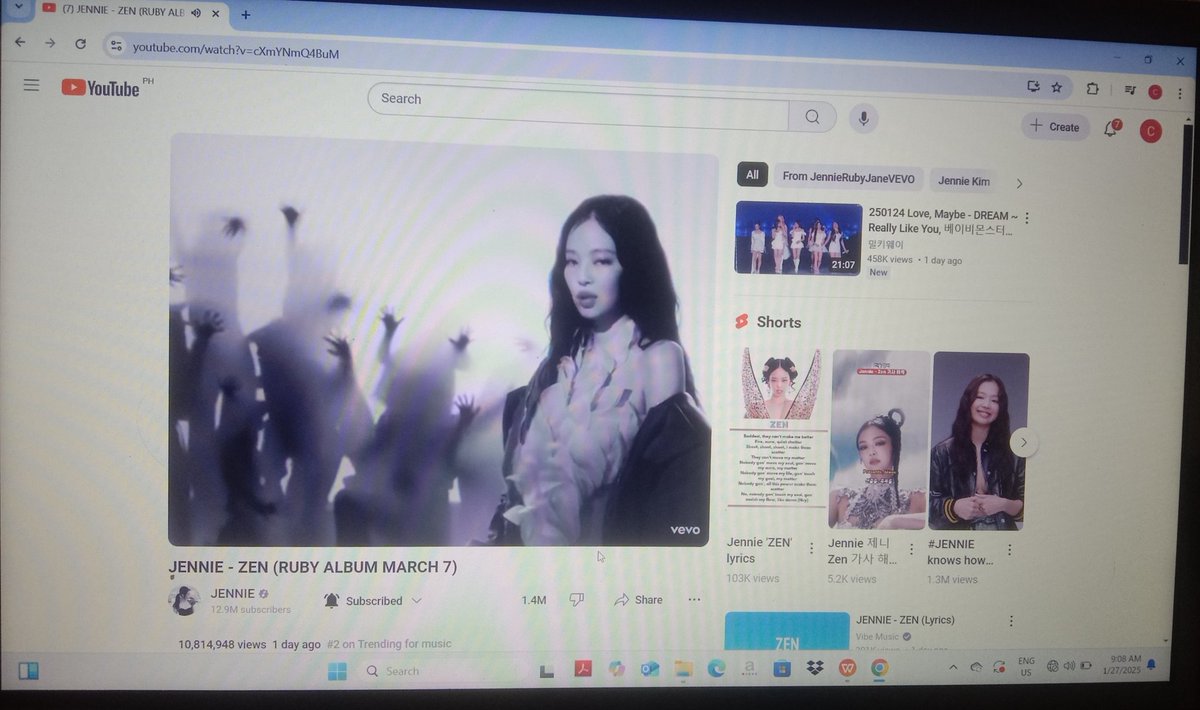Click the Create button
Image resolution: width=1200 pixels, height=710 pixels.
pos(1055,126)
